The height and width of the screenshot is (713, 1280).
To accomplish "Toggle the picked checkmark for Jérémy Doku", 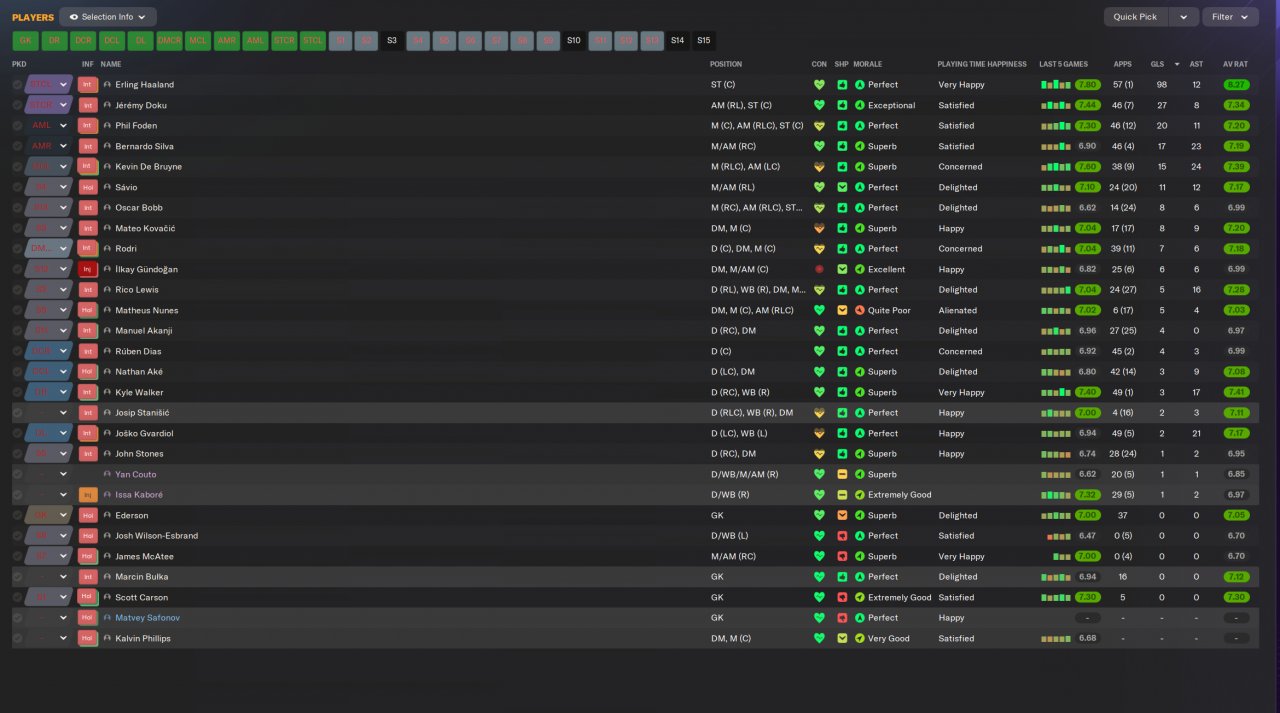I will 17,105.
